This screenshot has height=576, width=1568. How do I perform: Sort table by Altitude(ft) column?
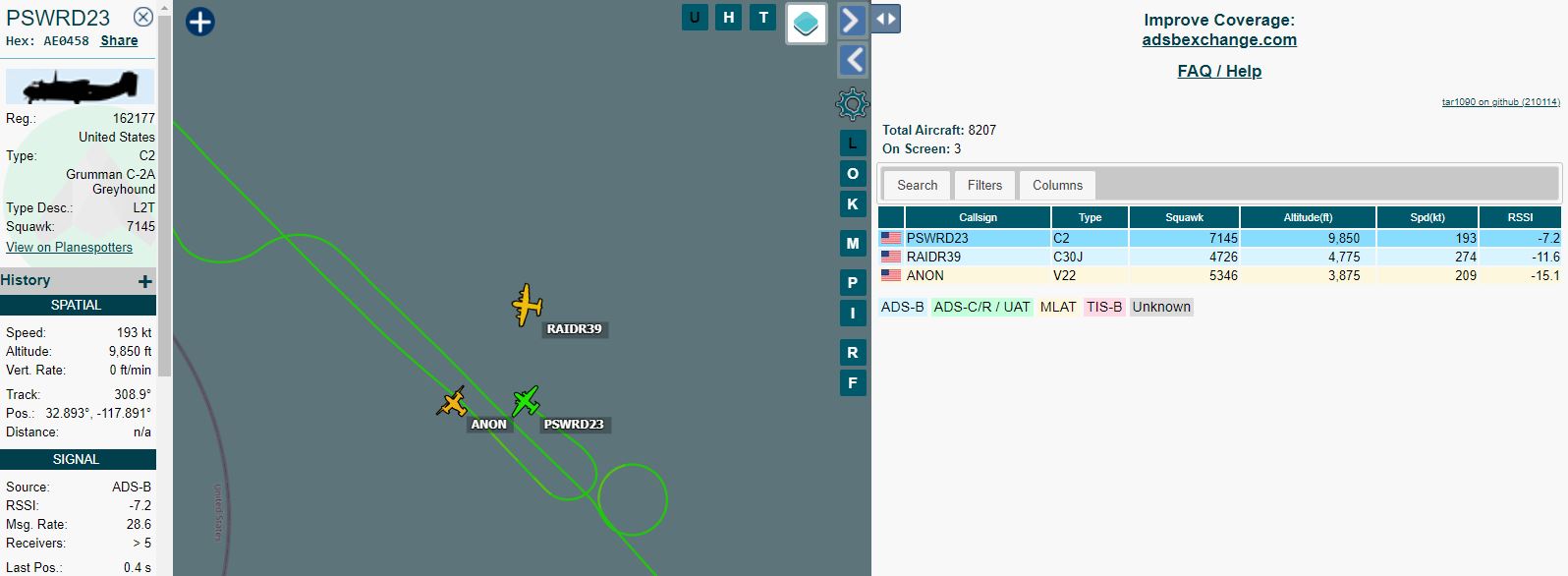(1308, 217)
